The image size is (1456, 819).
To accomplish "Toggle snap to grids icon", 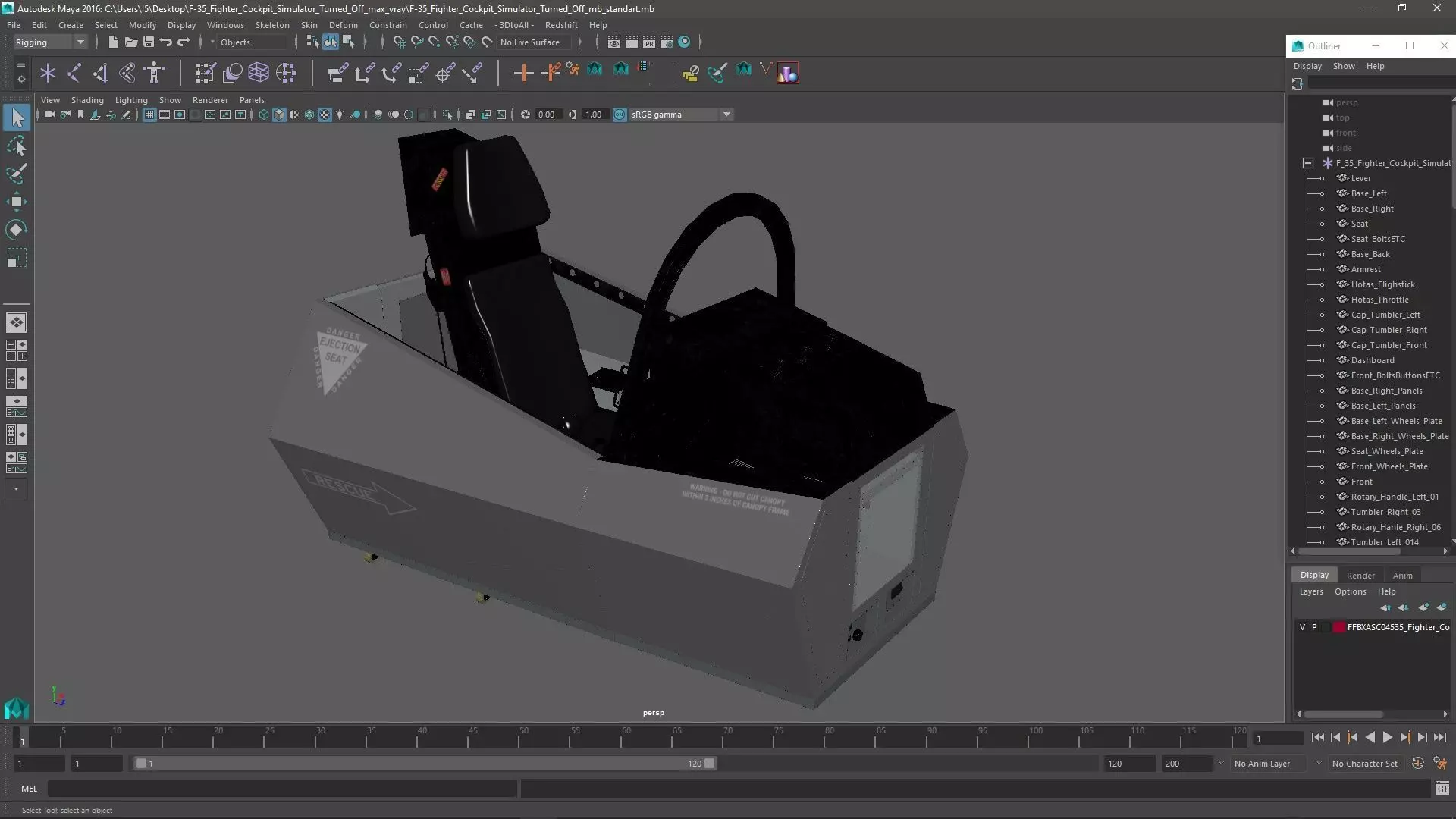I will click(x=399, y=42).
